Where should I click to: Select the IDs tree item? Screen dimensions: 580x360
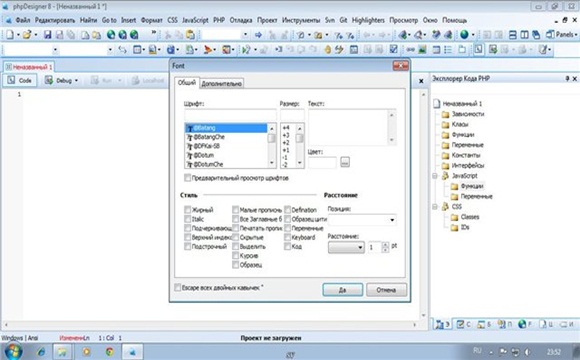point(465,228)
